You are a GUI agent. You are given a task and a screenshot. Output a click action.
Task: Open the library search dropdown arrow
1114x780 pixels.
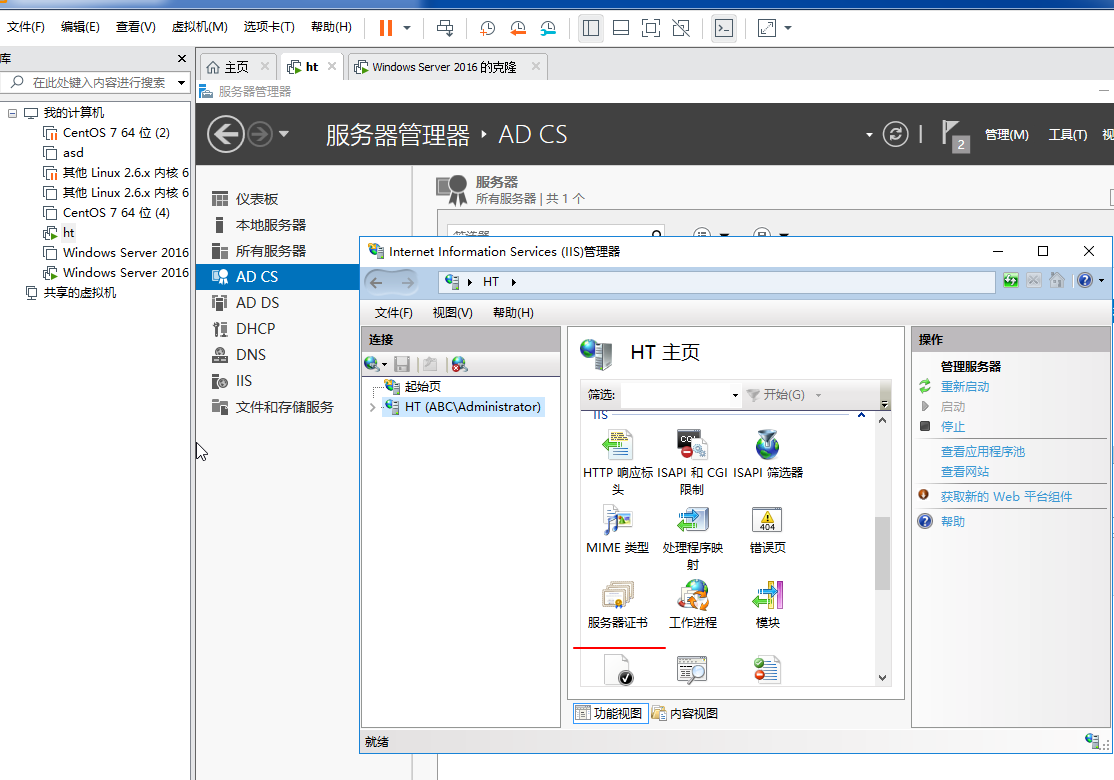coord(181,82)
